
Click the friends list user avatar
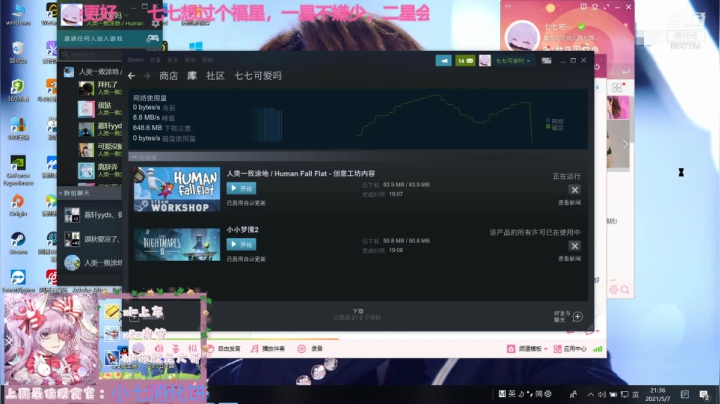[x=72, y=15]
